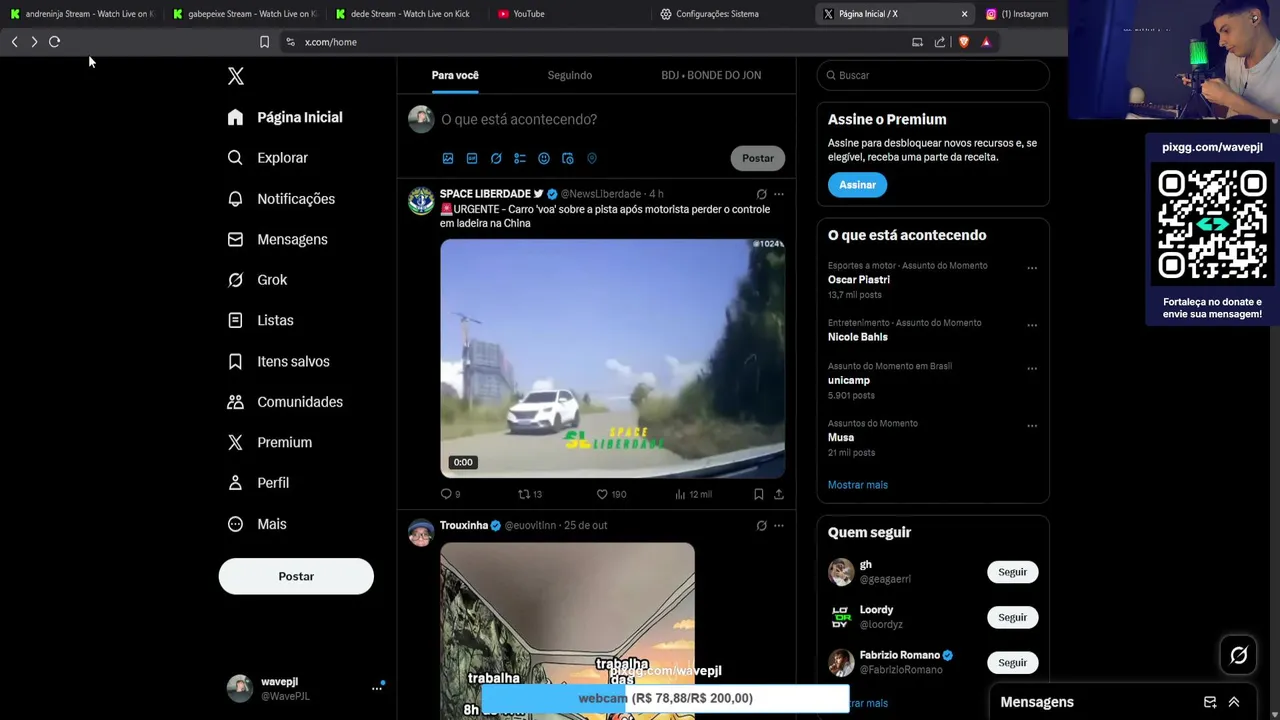1280x720 pixels.
Task: Open emoji picker in composer
Action: click(544, 158)
